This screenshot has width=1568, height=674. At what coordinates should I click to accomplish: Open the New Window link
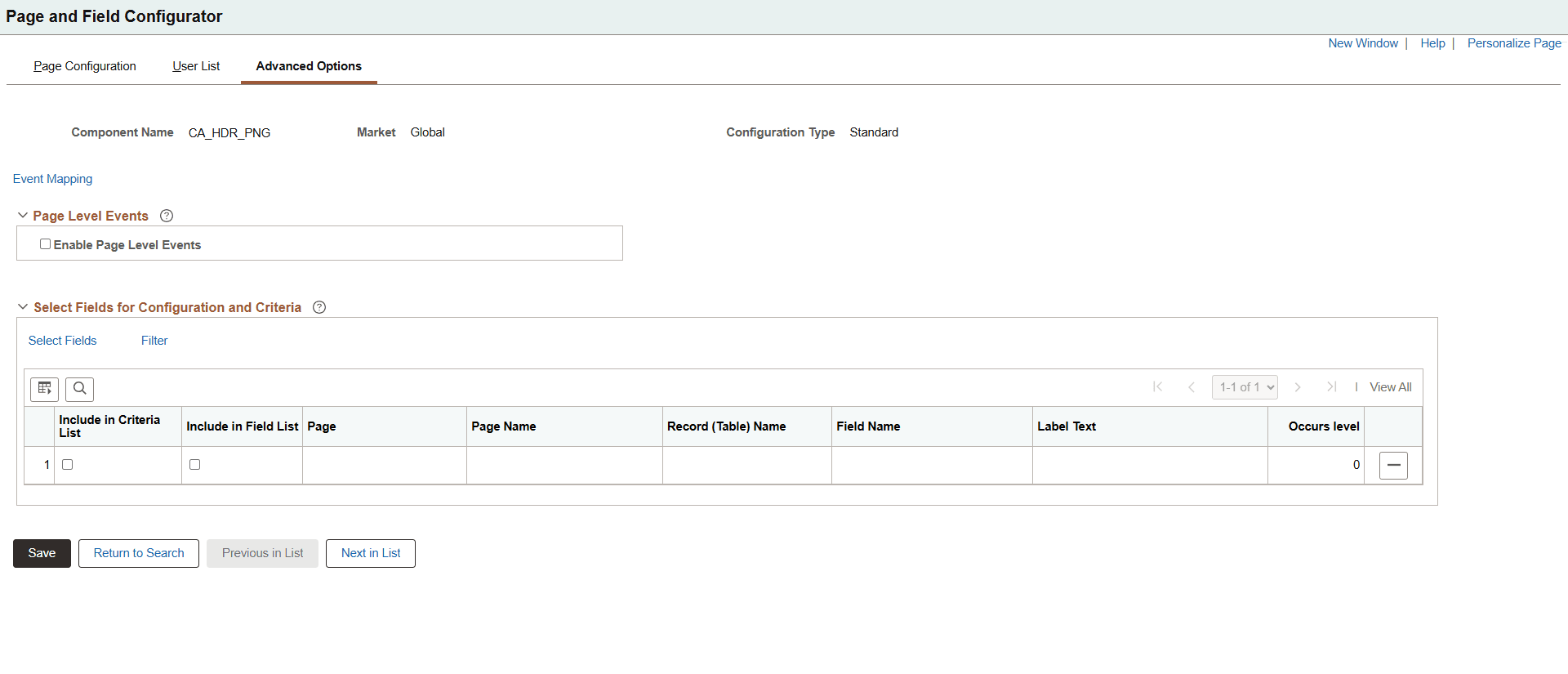[x=1363, y=43]
